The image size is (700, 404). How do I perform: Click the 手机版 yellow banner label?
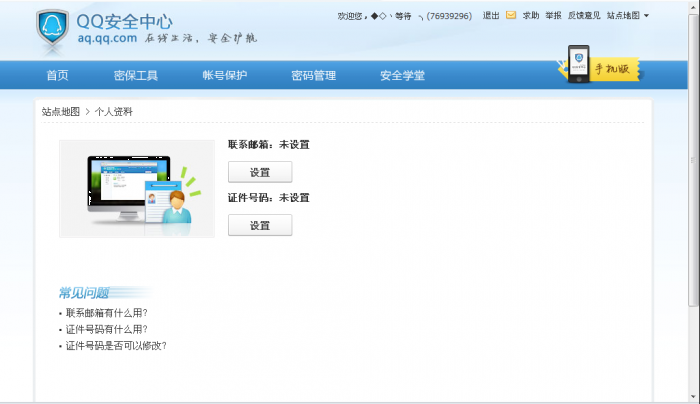(612, 69)
